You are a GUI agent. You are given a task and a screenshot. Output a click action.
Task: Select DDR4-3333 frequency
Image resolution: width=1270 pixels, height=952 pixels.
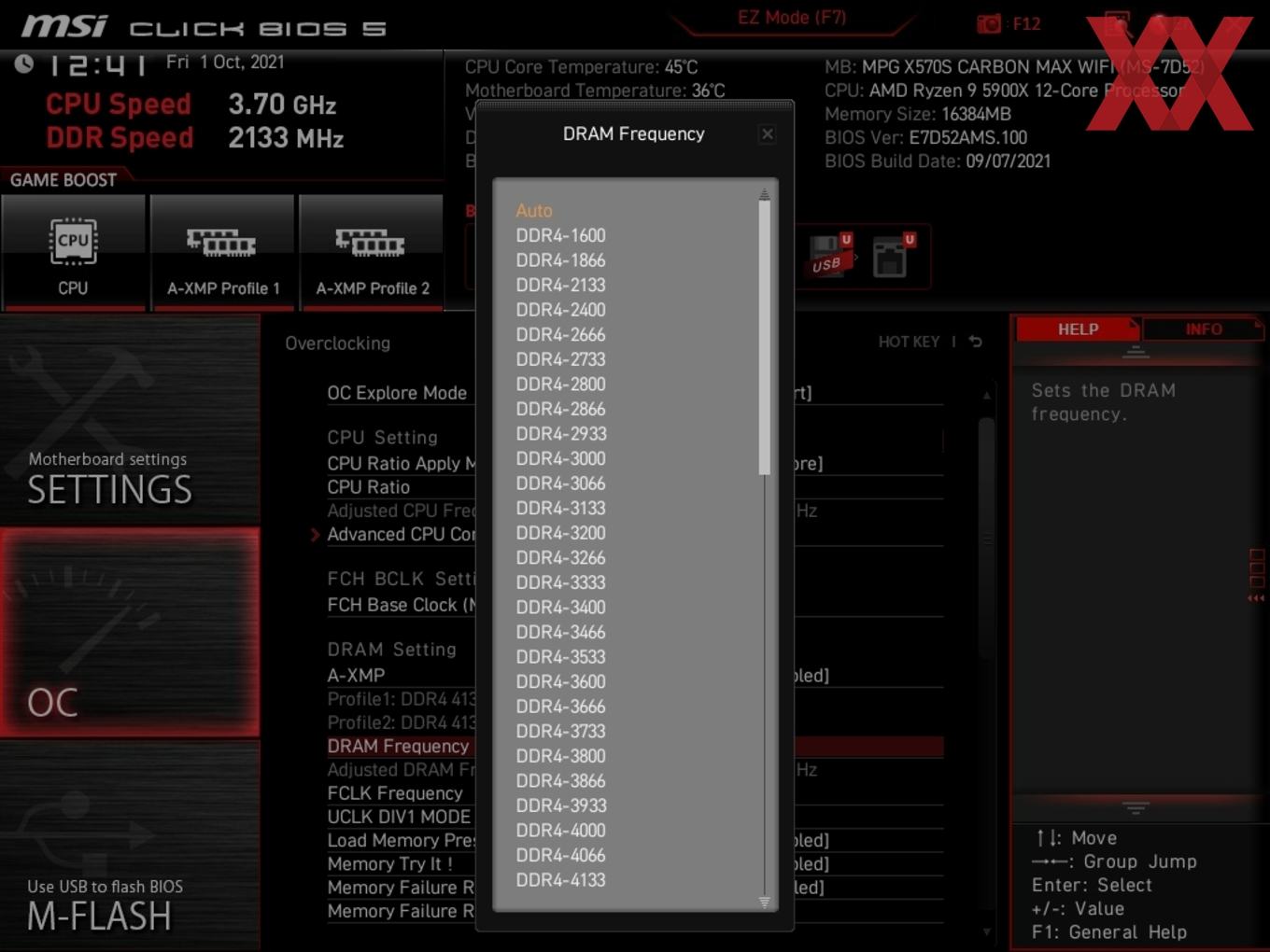pos(560,582)
